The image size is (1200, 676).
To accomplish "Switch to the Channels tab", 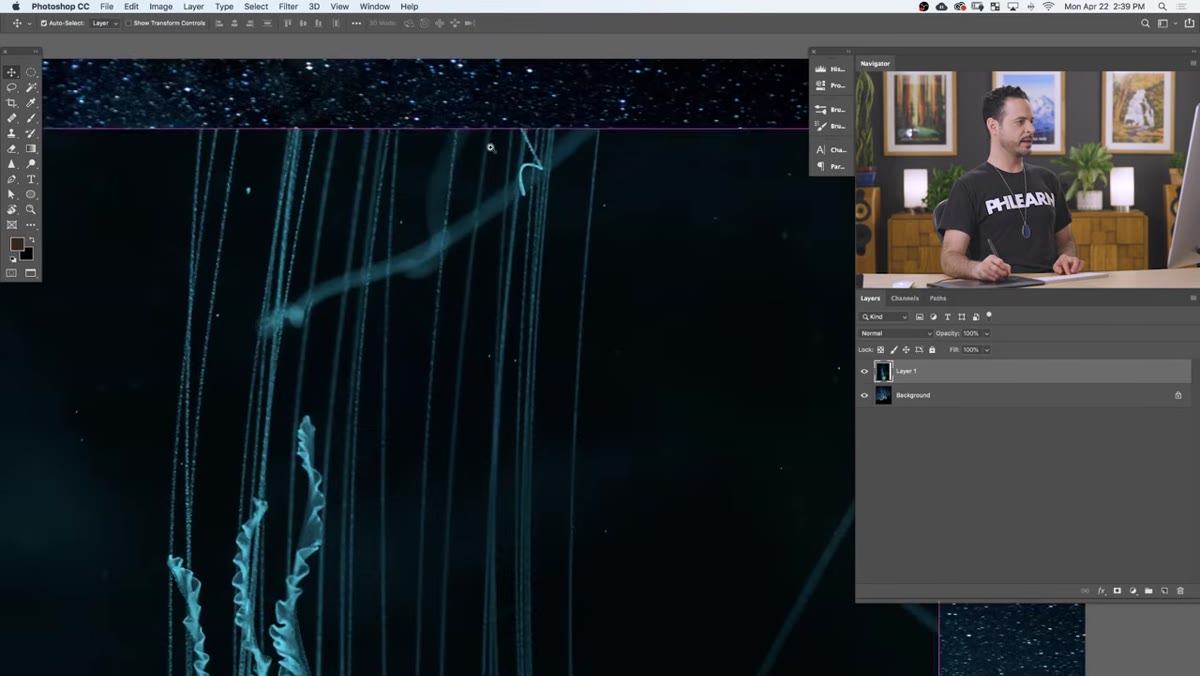I will tap(904, 298).
